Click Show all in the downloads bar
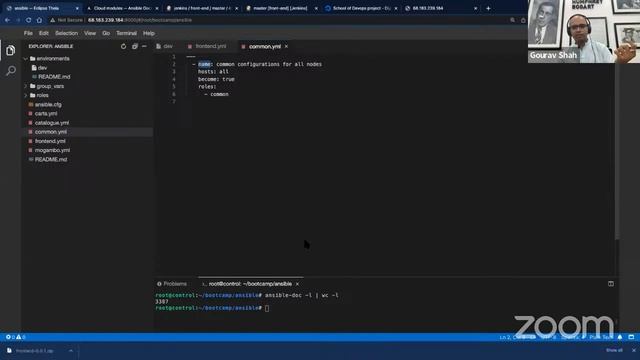 pyautogui.click(x=614, y=351)
